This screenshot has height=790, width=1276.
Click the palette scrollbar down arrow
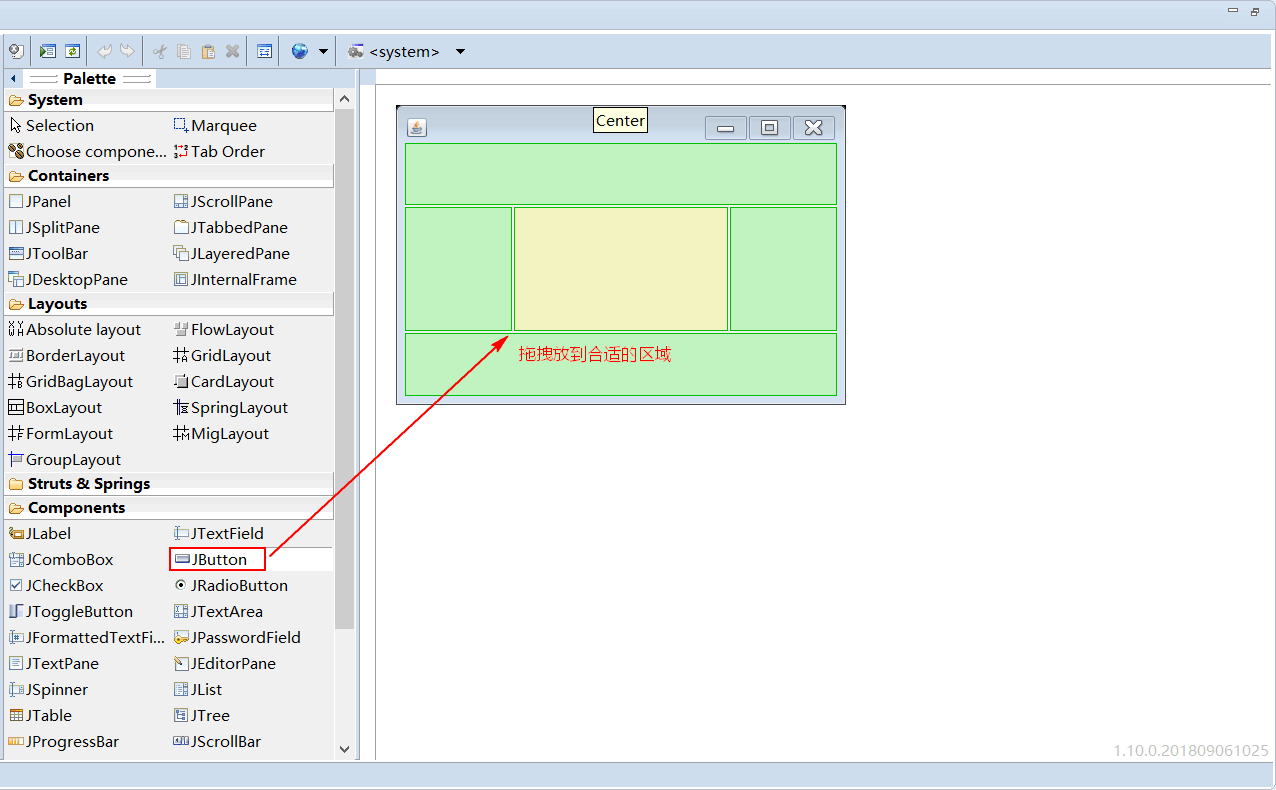click(x=344, y=748)
